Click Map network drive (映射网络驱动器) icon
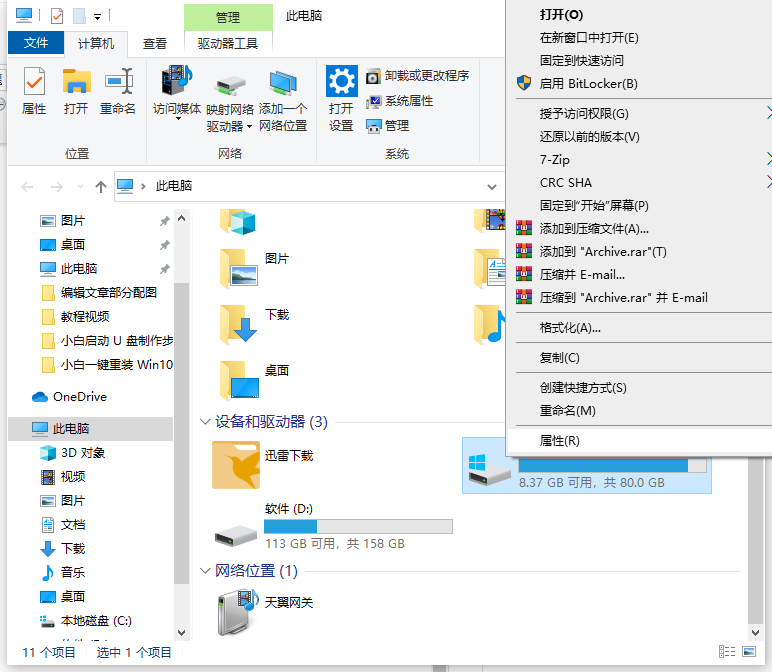 [x=230, y=86]
